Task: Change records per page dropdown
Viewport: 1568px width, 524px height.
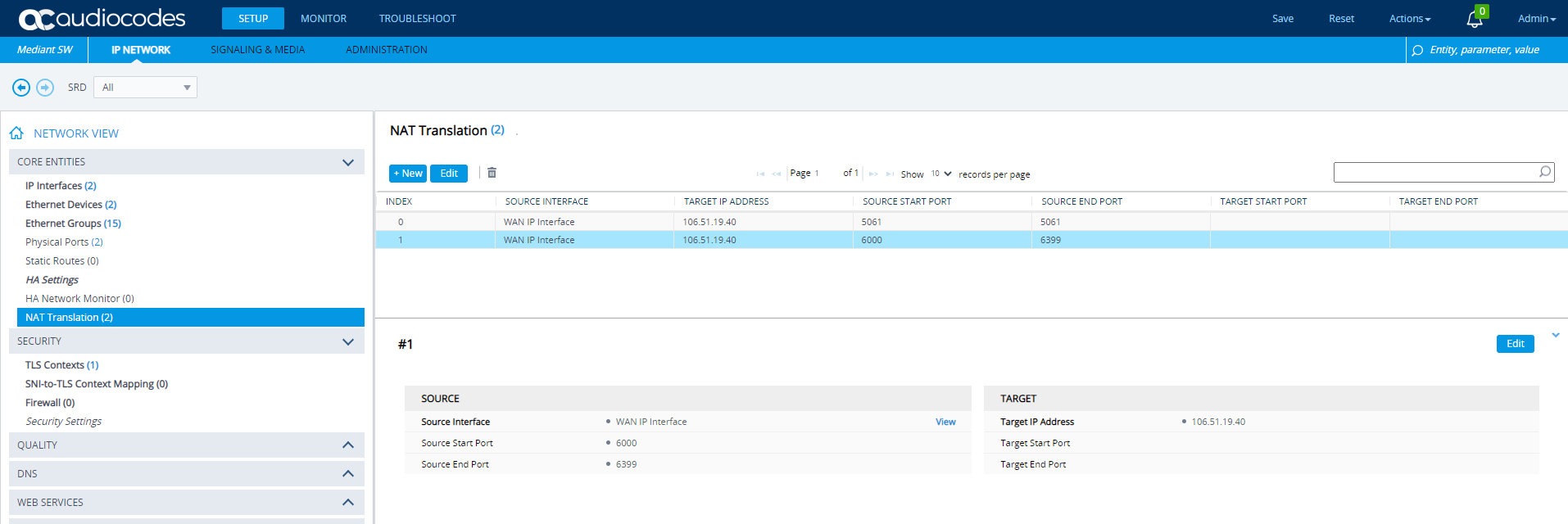Action: 940,174
